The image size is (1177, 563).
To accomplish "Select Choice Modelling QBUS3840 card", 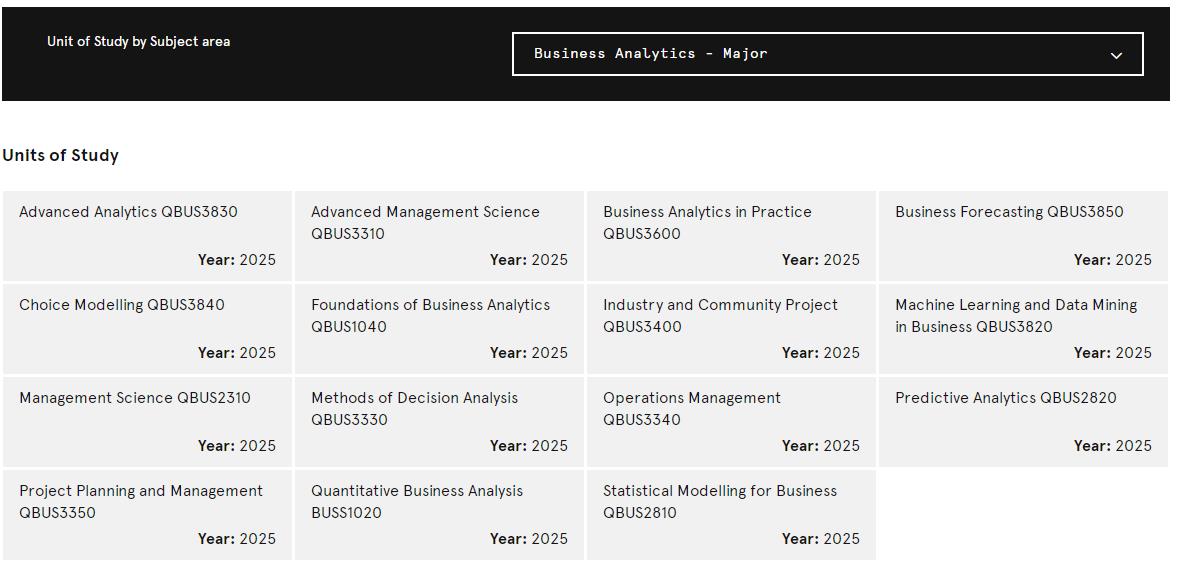I will [x=147, y=329].
